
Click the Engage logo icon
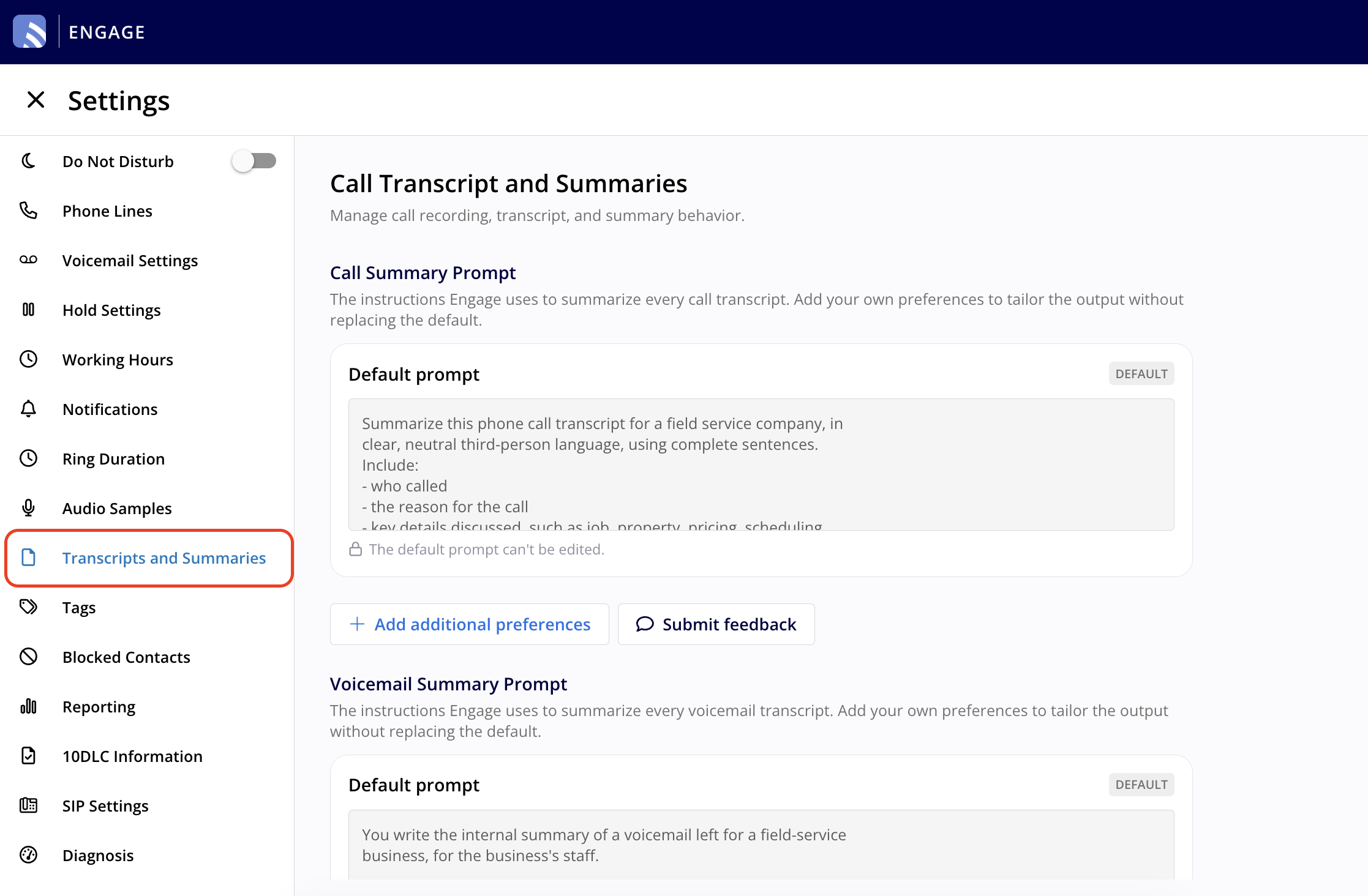click(29, 32)
